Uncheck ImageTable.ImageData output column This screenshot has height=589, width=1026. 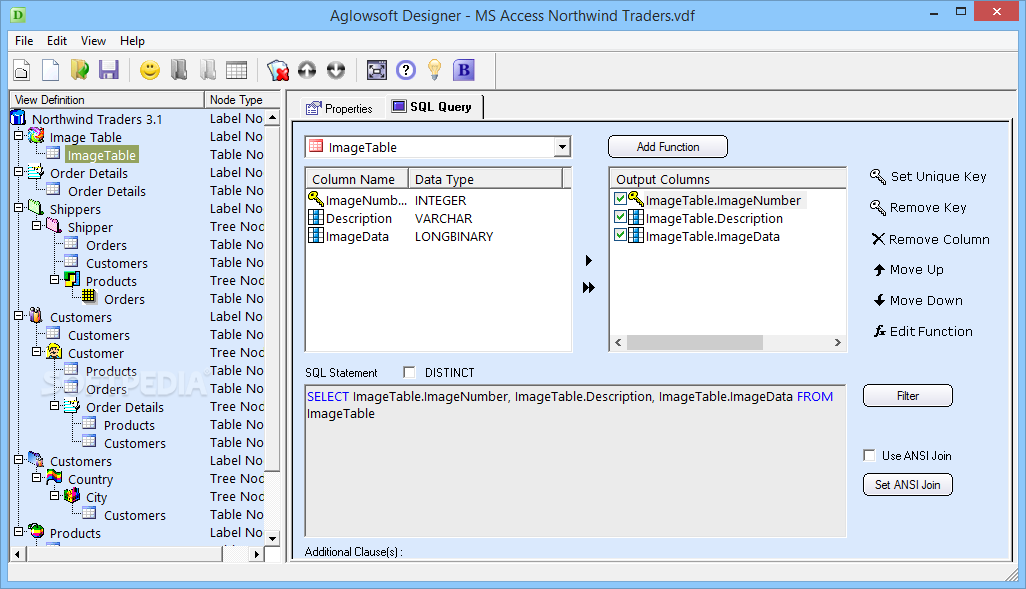click(620, 234)
